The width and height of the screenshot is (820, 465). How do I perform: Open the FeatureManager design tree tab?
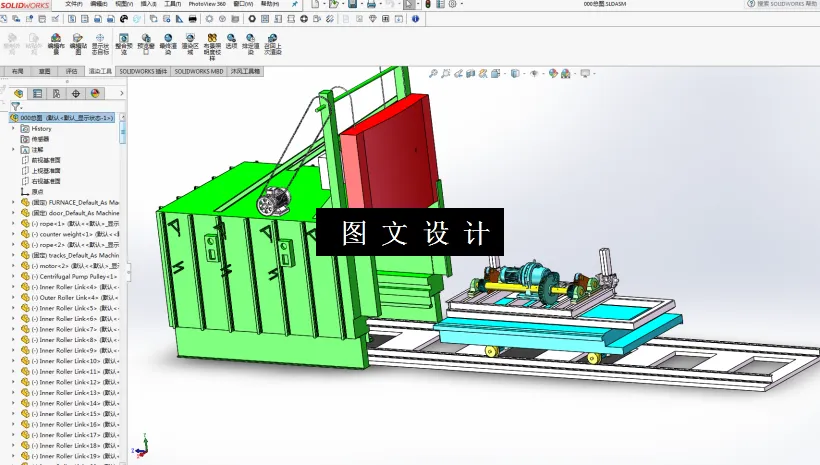tap(19, 93)
